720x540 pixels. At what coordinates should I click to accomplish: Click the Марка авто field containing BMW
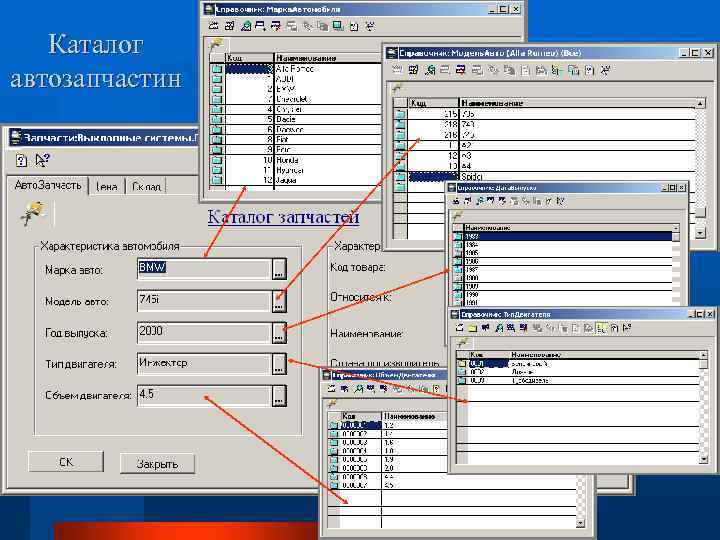(x=203, y=269)
